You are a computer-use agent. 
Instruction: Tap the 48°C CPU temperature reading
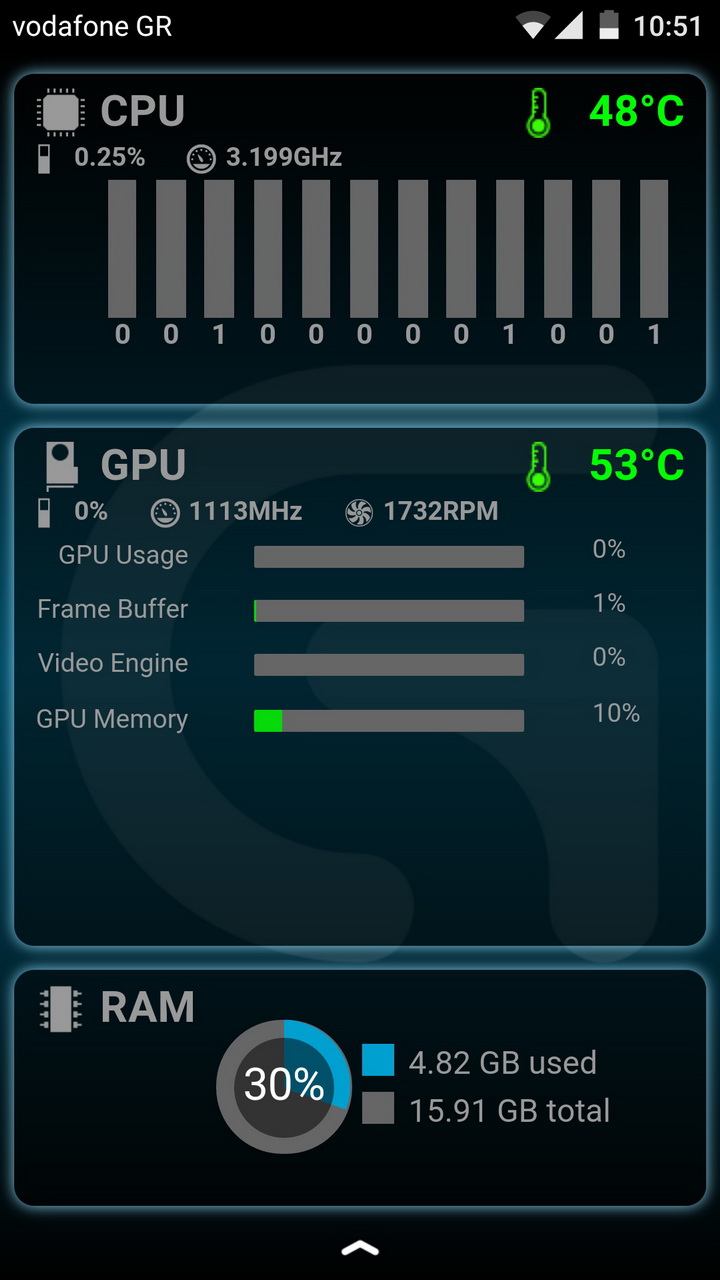[x=637, y=111]
